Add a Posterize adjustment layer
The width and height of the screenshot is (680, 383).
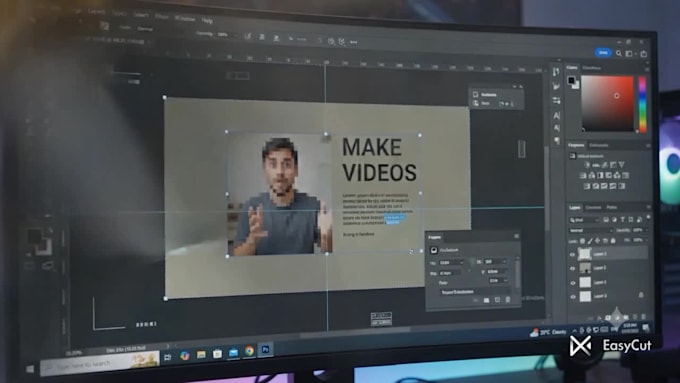596,186
